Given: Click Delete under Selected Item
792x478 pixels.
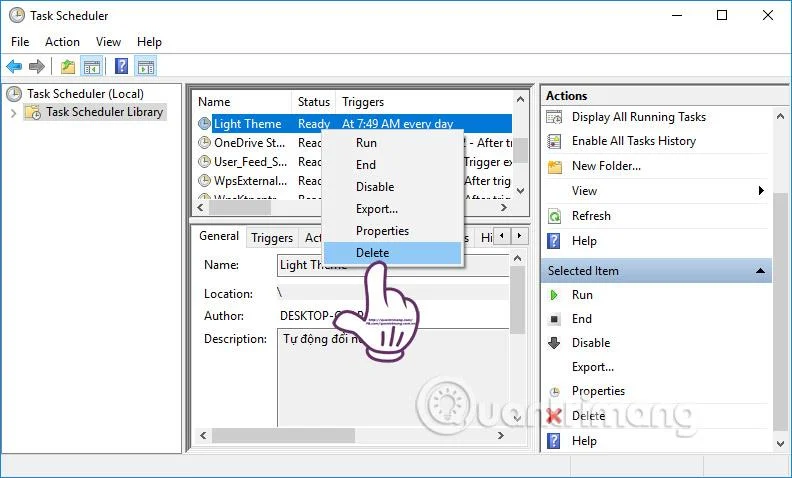Looking at the screenshot, I should (588, 416).
